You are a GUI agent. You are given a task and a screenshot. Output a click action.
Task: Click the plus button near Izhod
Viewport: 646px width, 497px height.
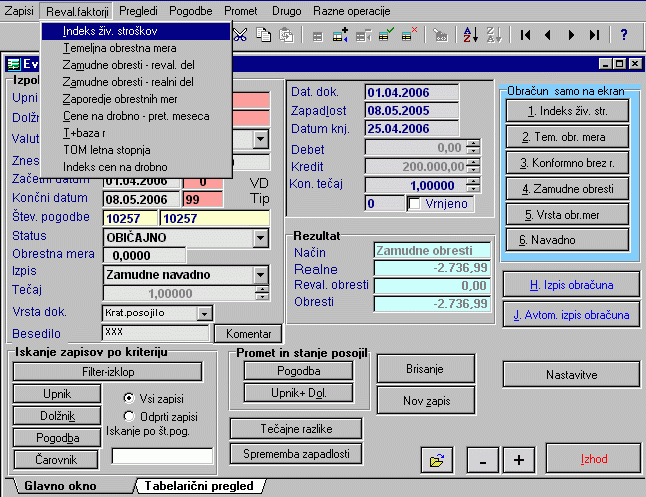pyautogui.click(x=519, y=460)
